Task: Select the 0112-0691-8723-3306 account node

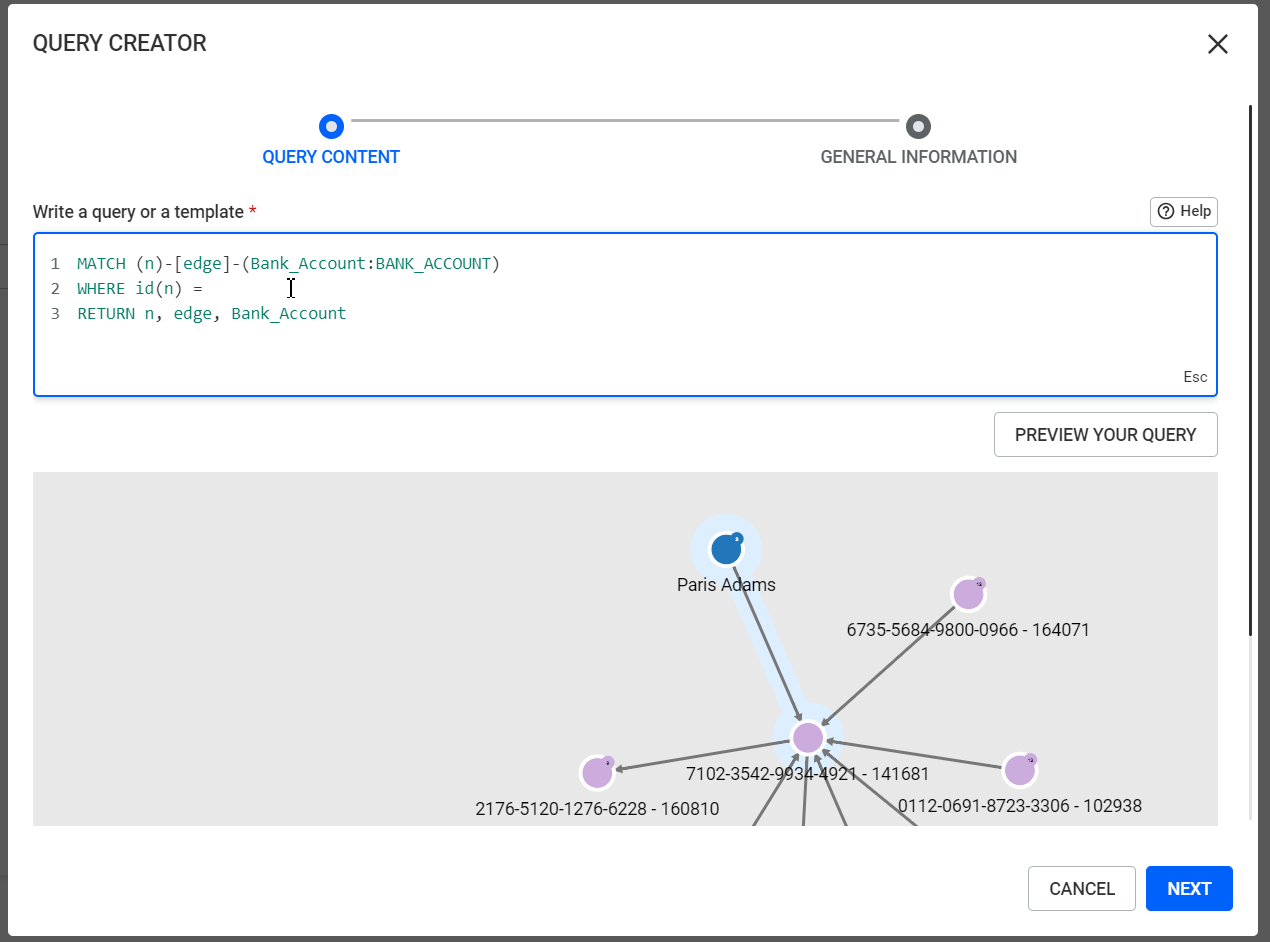Action: tap(1019, 770)
